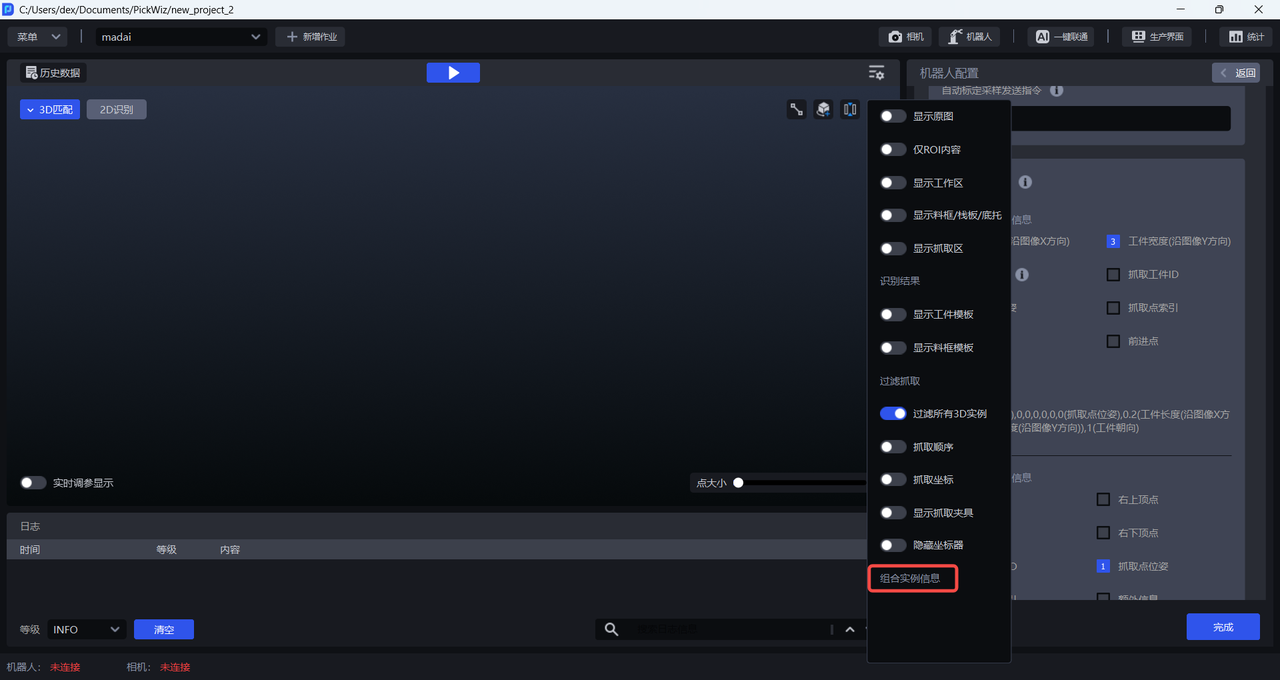The image size is (1280, 680).
Task: Click the 完成 finish button
Action: coord(1222,627)
